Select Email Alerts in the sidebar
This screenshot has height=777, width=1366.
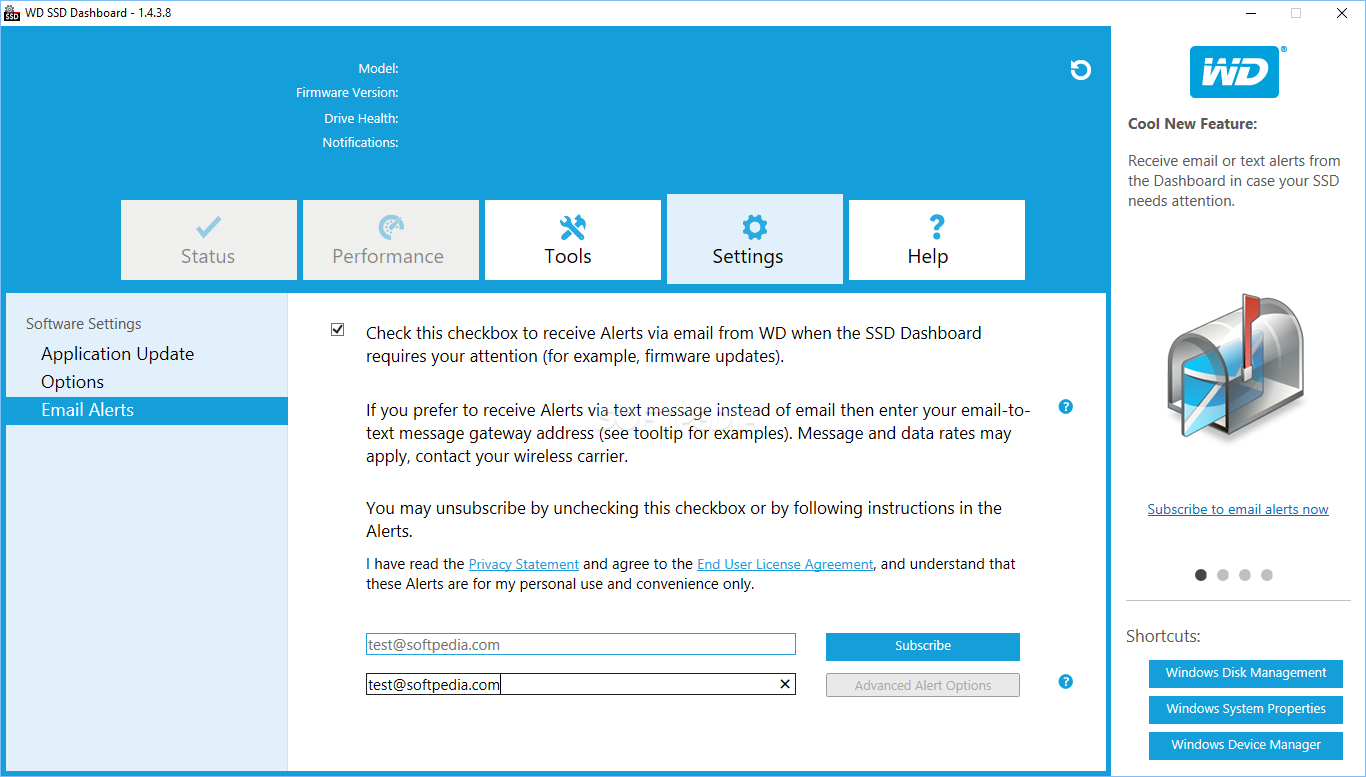coord(147,410)
